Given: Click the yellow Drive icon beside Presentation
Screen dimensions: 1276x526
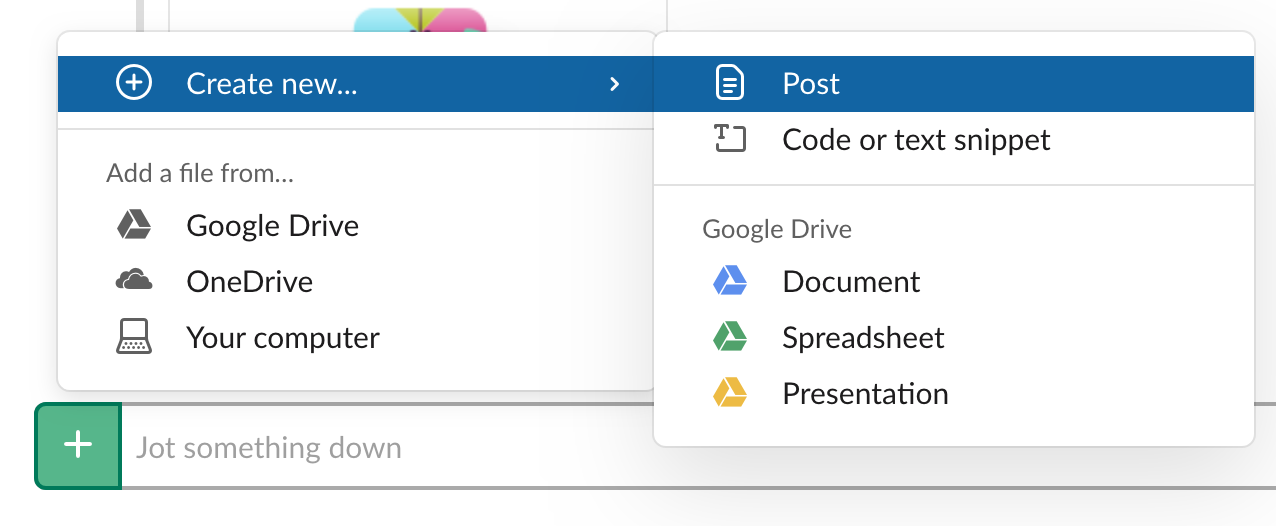Looking at the screenshot, I should (730, 394).
